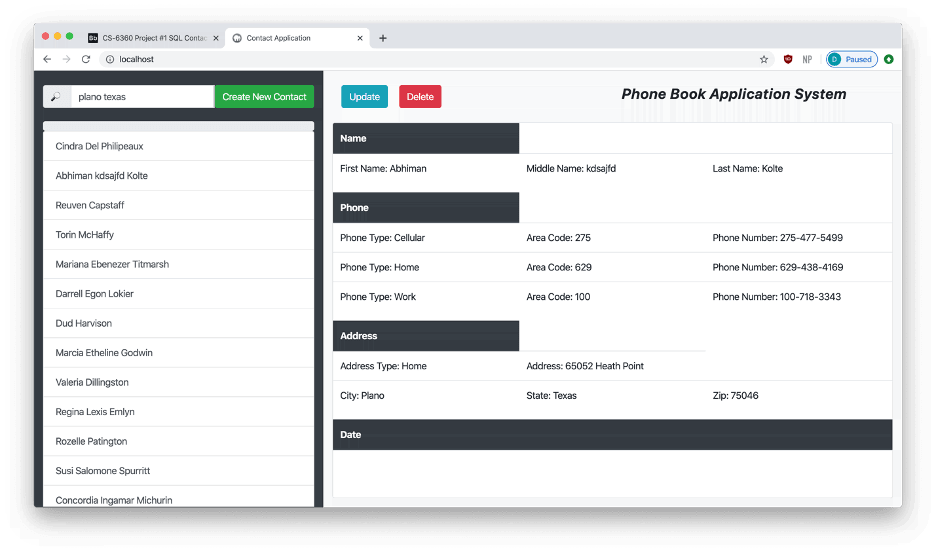Select contact Cindra Del Philipeaux

pyautogui.click(x=100, y=146)
